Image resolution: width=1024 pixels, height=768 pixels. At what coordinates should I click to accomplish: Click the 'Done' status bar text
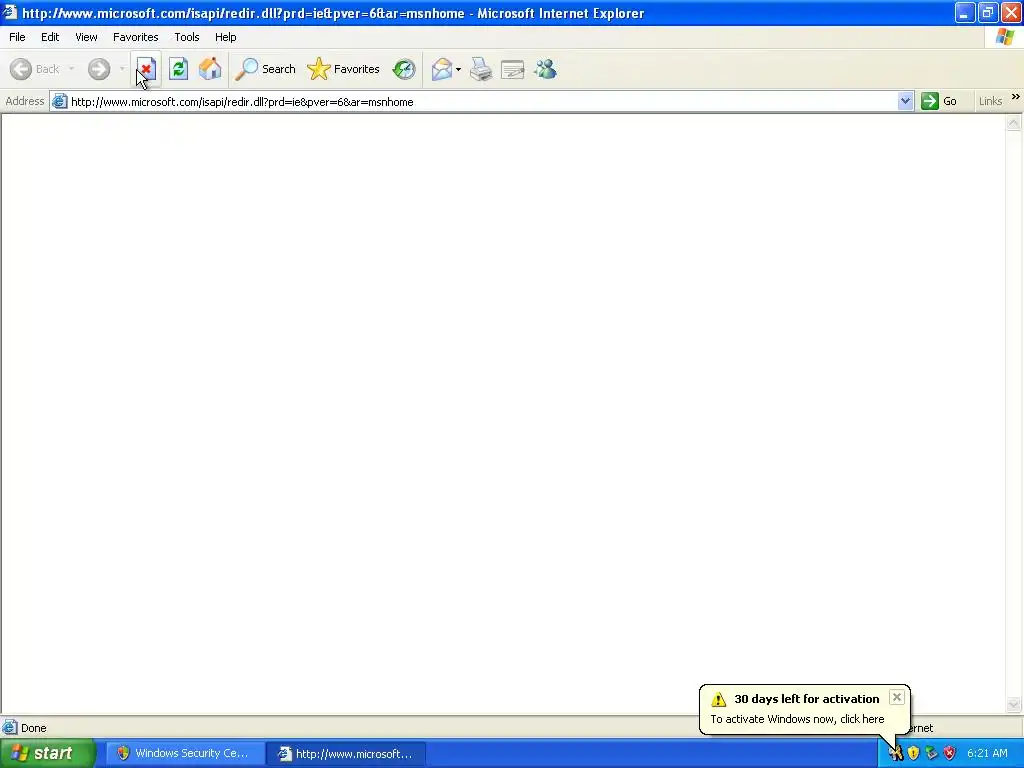click(x=33, y=728)
